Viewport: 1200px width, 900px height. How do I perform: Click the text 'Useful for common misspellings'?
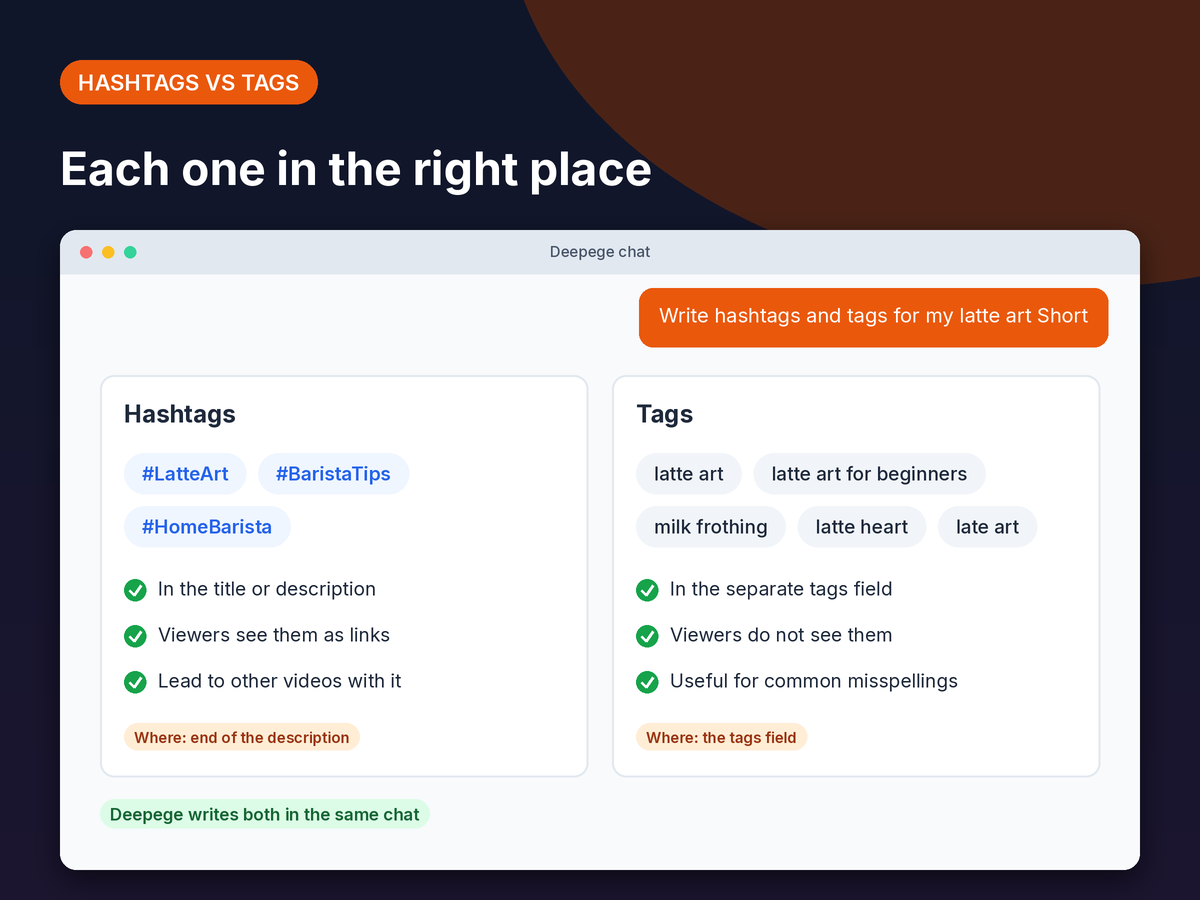[814, 681]
